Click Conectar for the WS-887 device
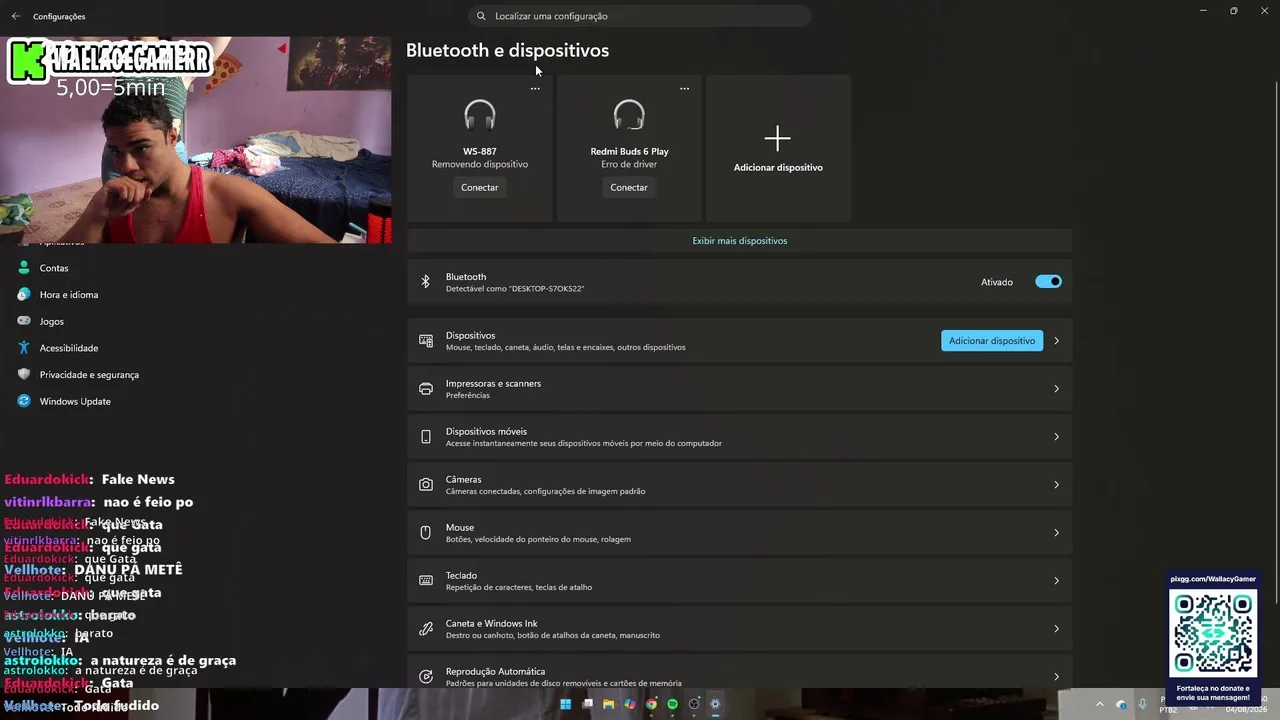The image size is (1280, 720). click(x=480, y=187)
